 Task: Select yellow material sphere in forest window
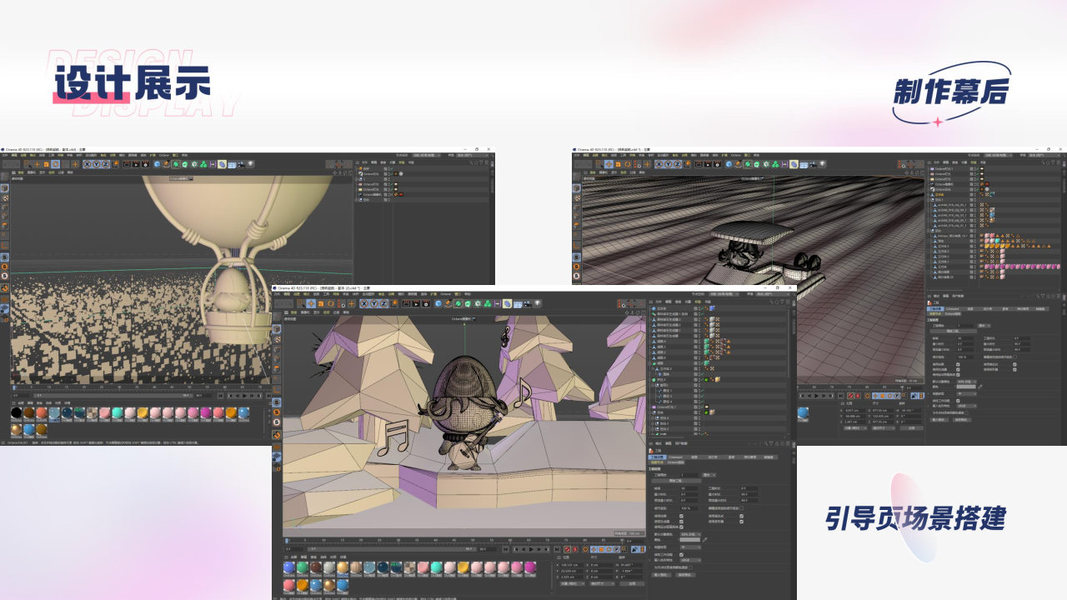tap(463, 567)
